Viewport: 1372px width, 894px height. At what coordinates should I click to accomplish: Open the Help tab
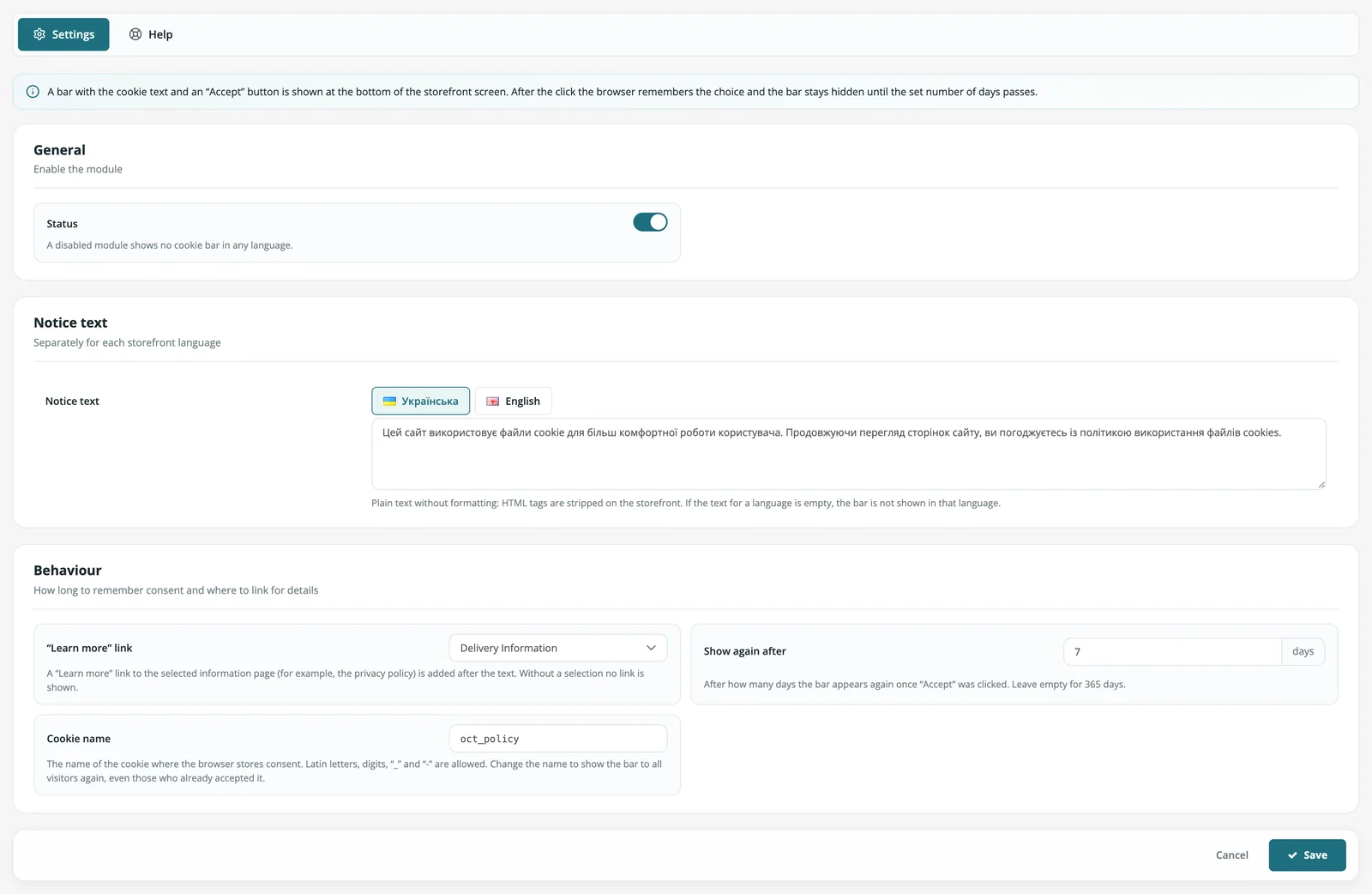point(151,34)
